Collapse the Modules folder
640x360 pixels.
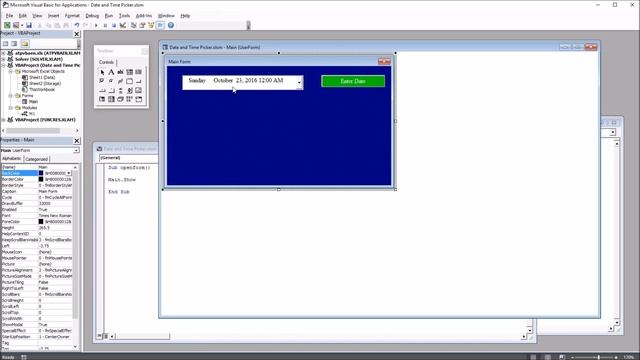point(11,108)
